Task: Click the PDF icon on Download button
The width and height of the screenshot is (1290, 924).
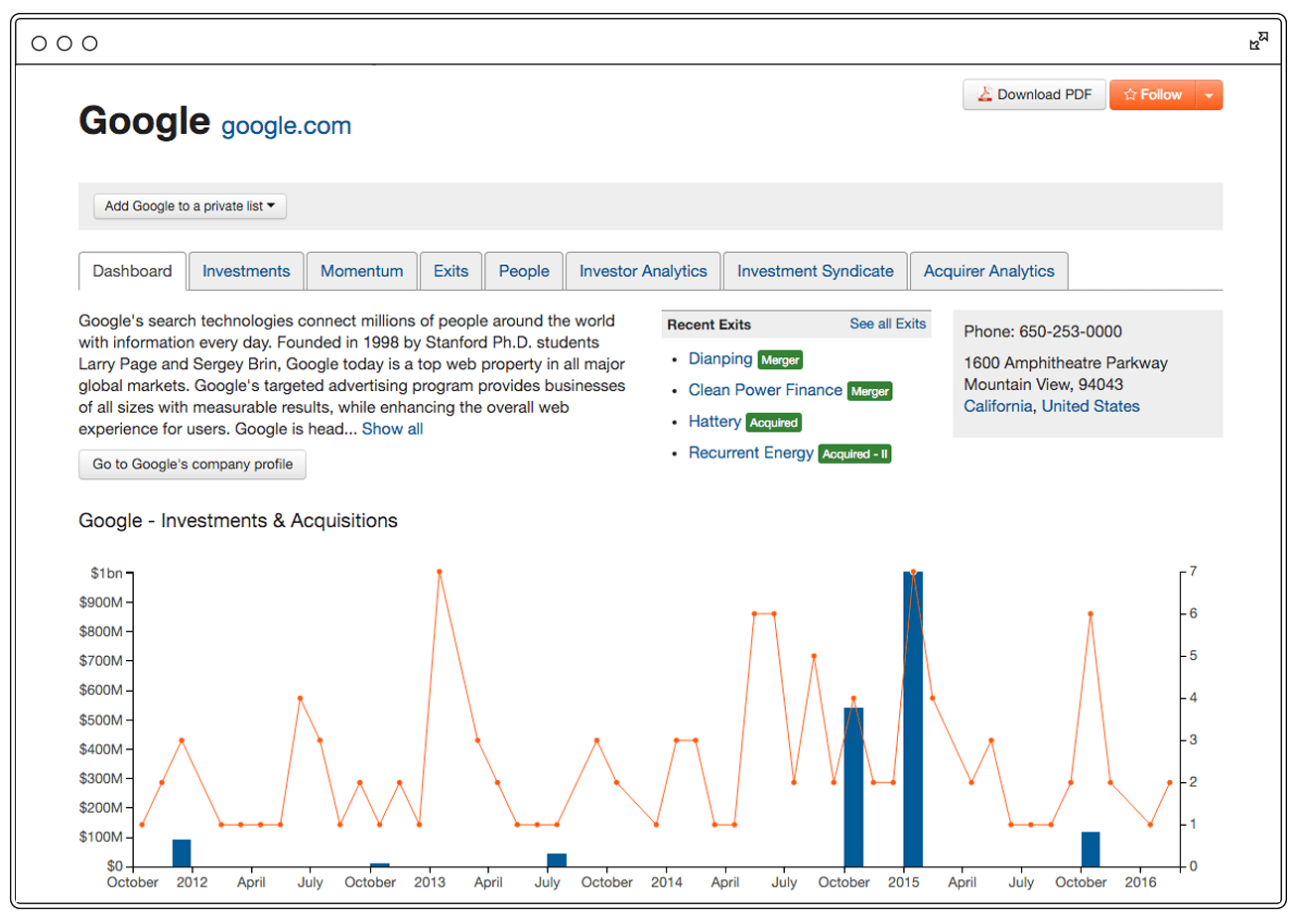Action: pos(984,94)
